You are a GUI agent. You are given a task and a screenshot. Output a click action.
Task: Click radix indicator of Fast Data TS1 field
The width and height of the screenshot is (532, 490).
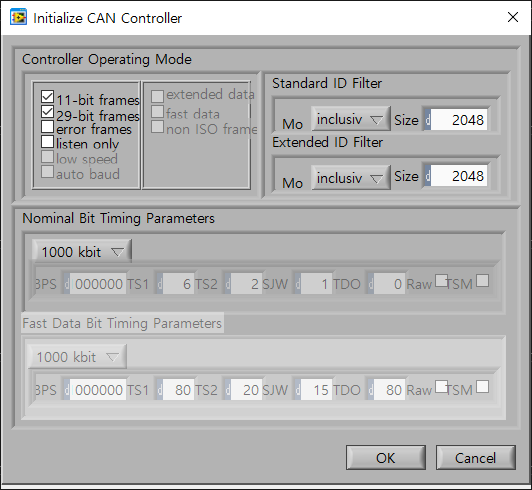pyautogui.click(x=159, y=390)
